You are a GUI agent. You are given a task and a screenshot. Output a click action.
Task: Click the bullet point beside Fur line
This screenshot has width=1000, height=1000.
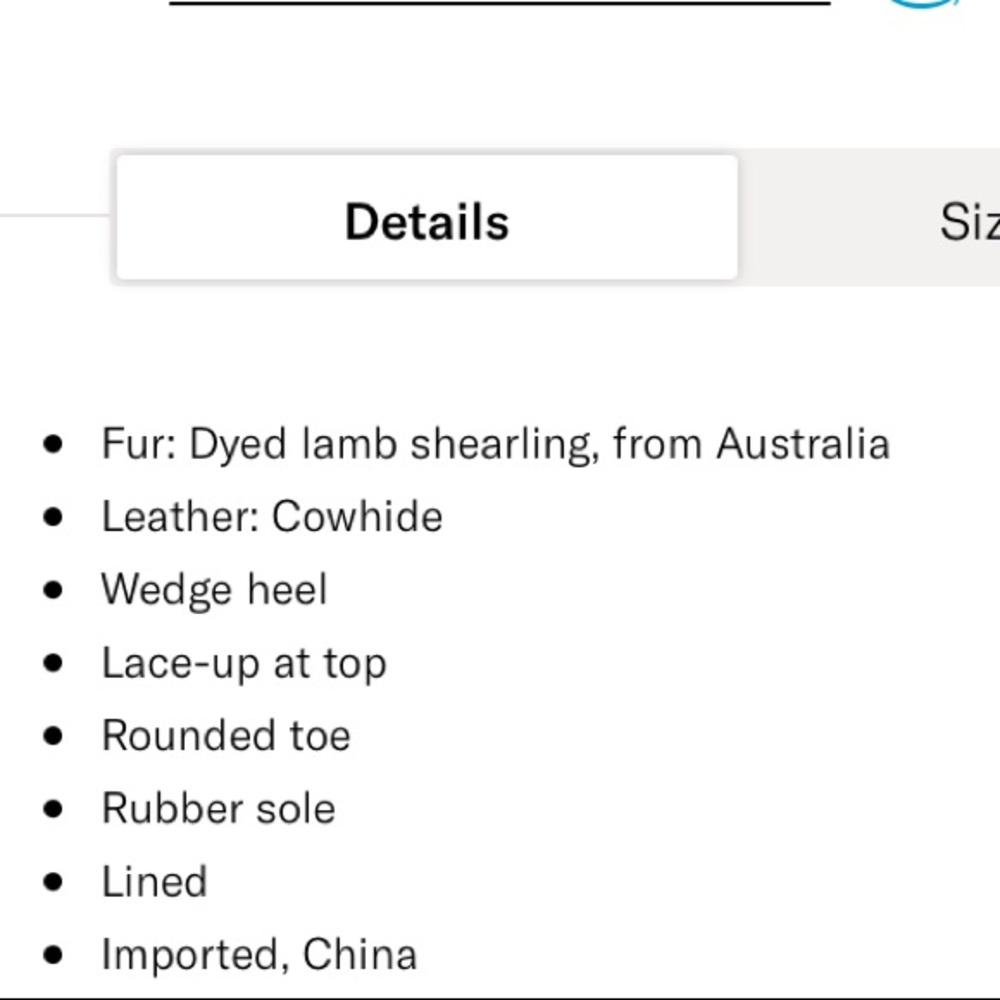[x=54, y=444]
